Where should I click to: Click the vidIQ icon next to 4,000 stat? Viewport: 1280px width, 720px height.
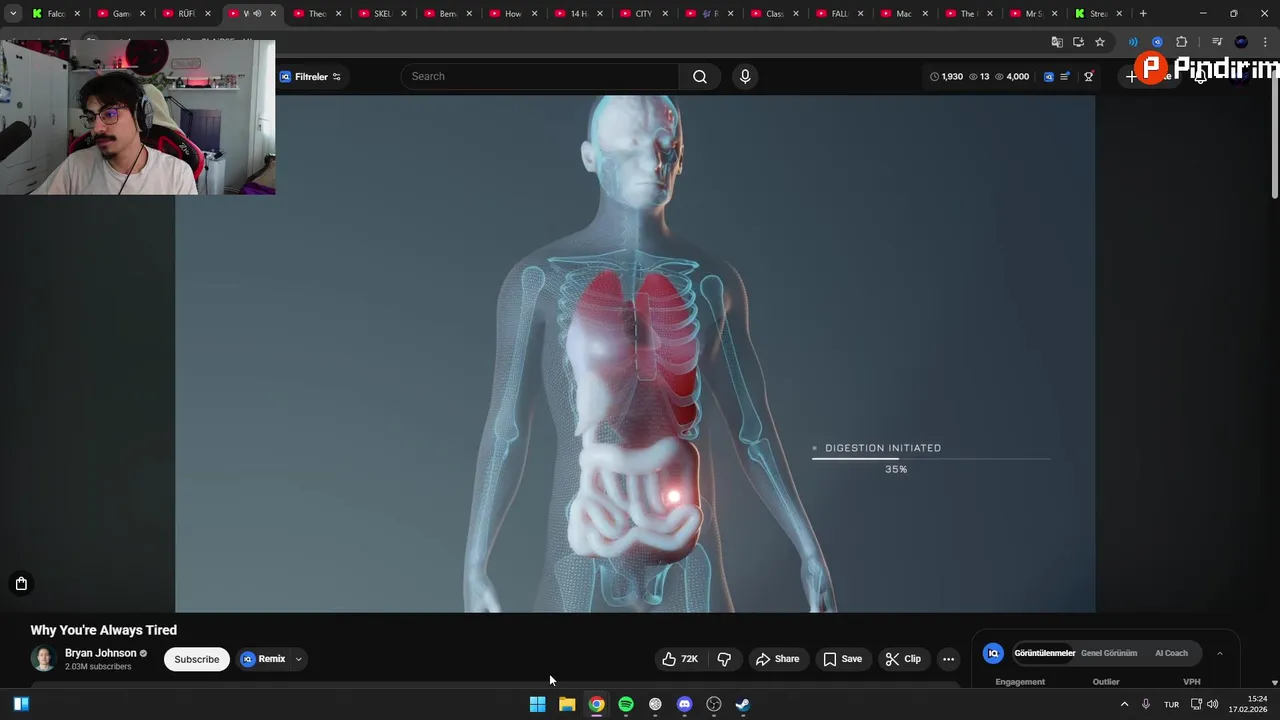click(x=1048, y=77)
